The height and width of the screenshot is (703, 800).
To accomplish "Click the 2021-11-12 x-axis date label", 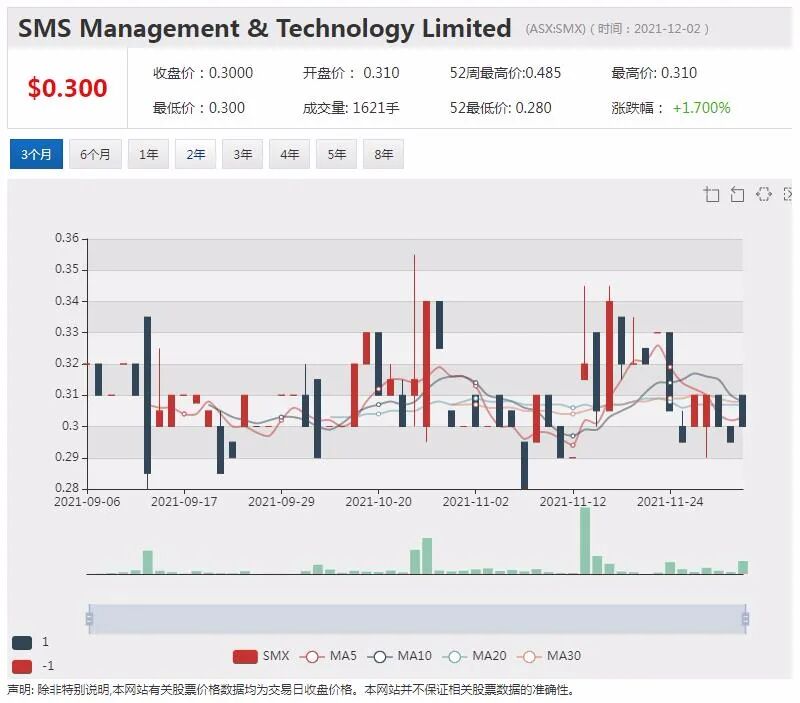I will coord(573,502).
